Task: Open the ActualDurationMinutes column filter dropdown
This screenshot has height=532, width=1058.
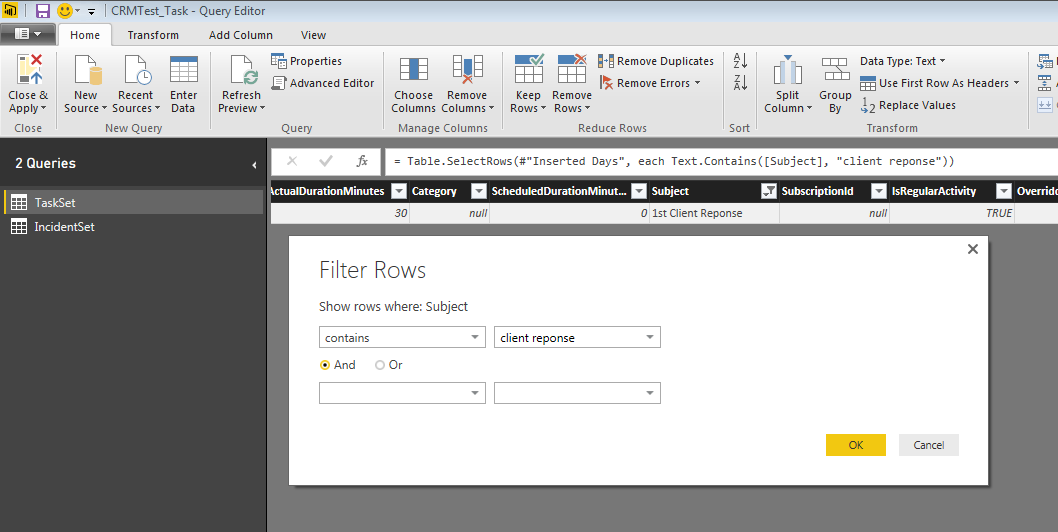Action: click(399, 191)
